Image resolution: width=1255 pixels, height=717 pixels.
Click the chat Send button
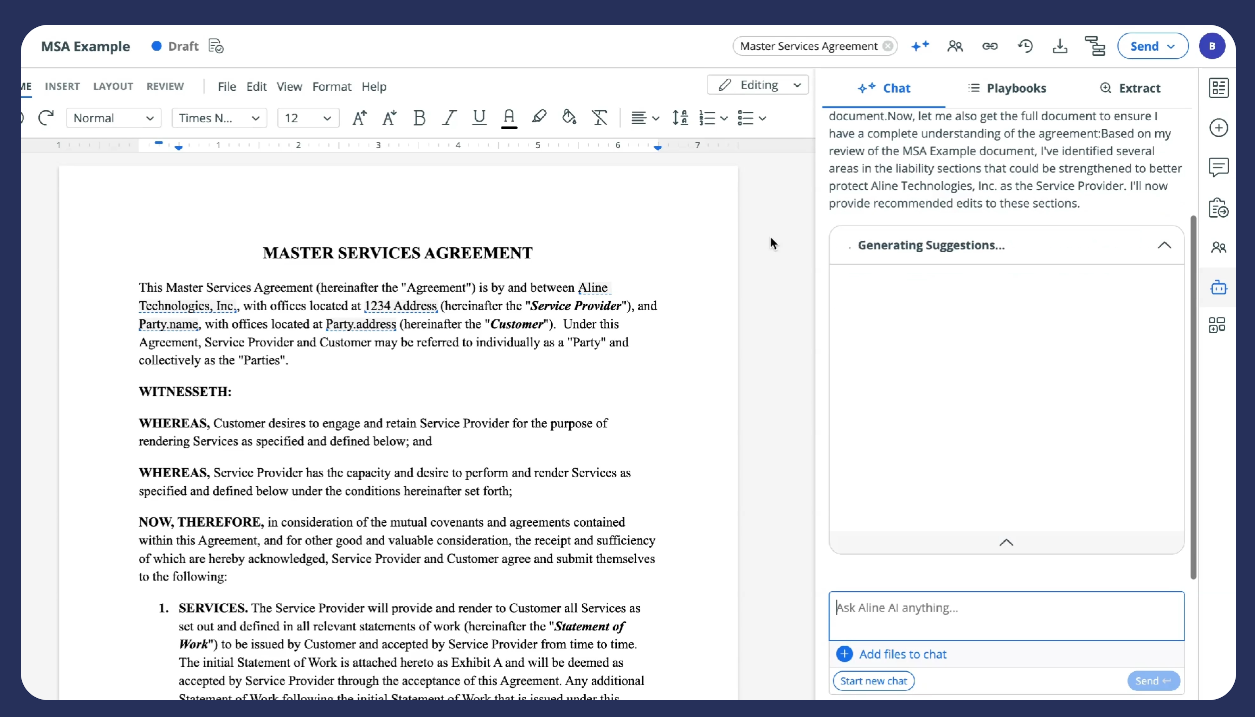tap(1153, 681)
